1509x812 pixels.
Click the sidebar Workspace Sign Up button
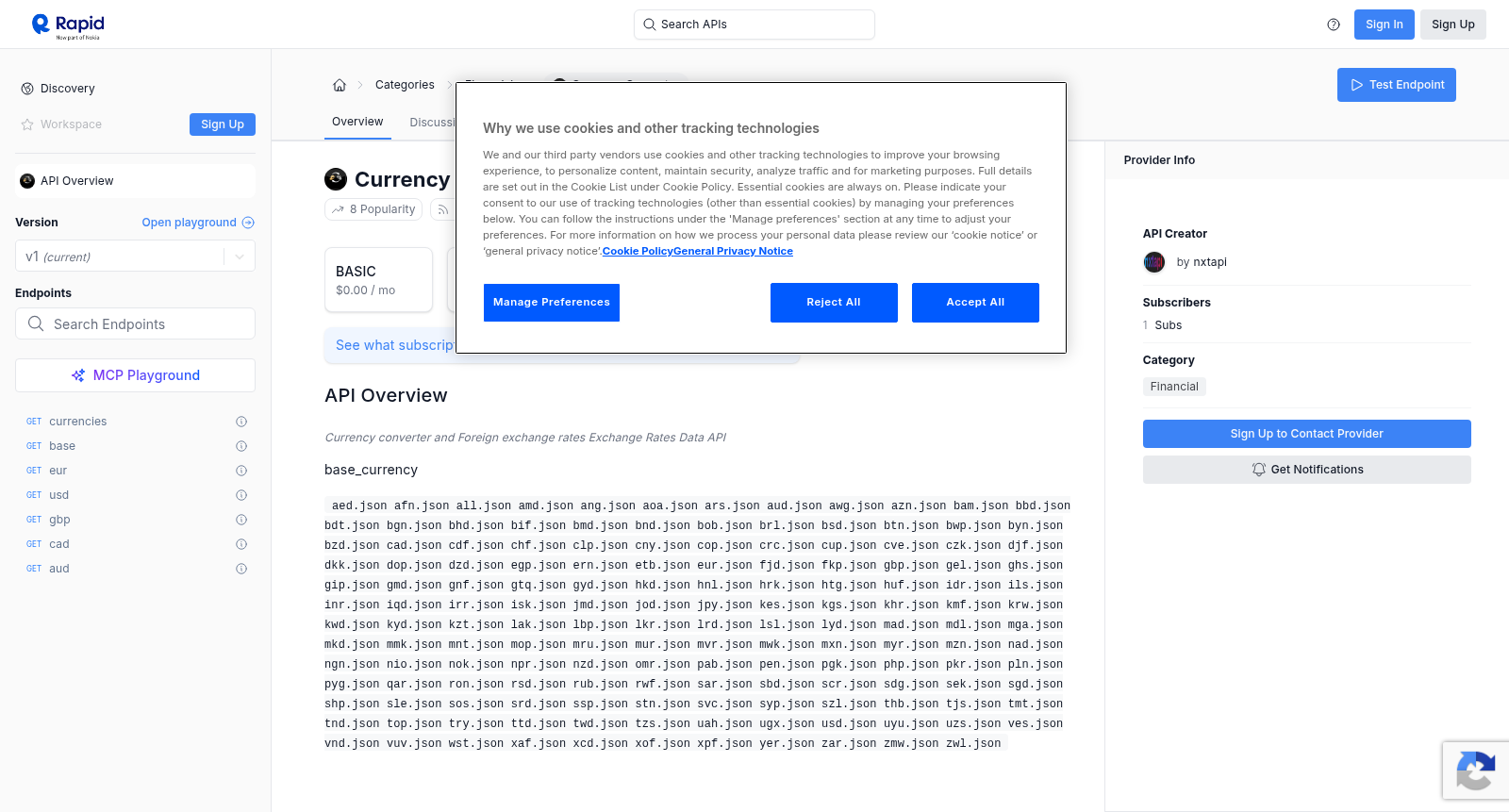click(223, 124)
